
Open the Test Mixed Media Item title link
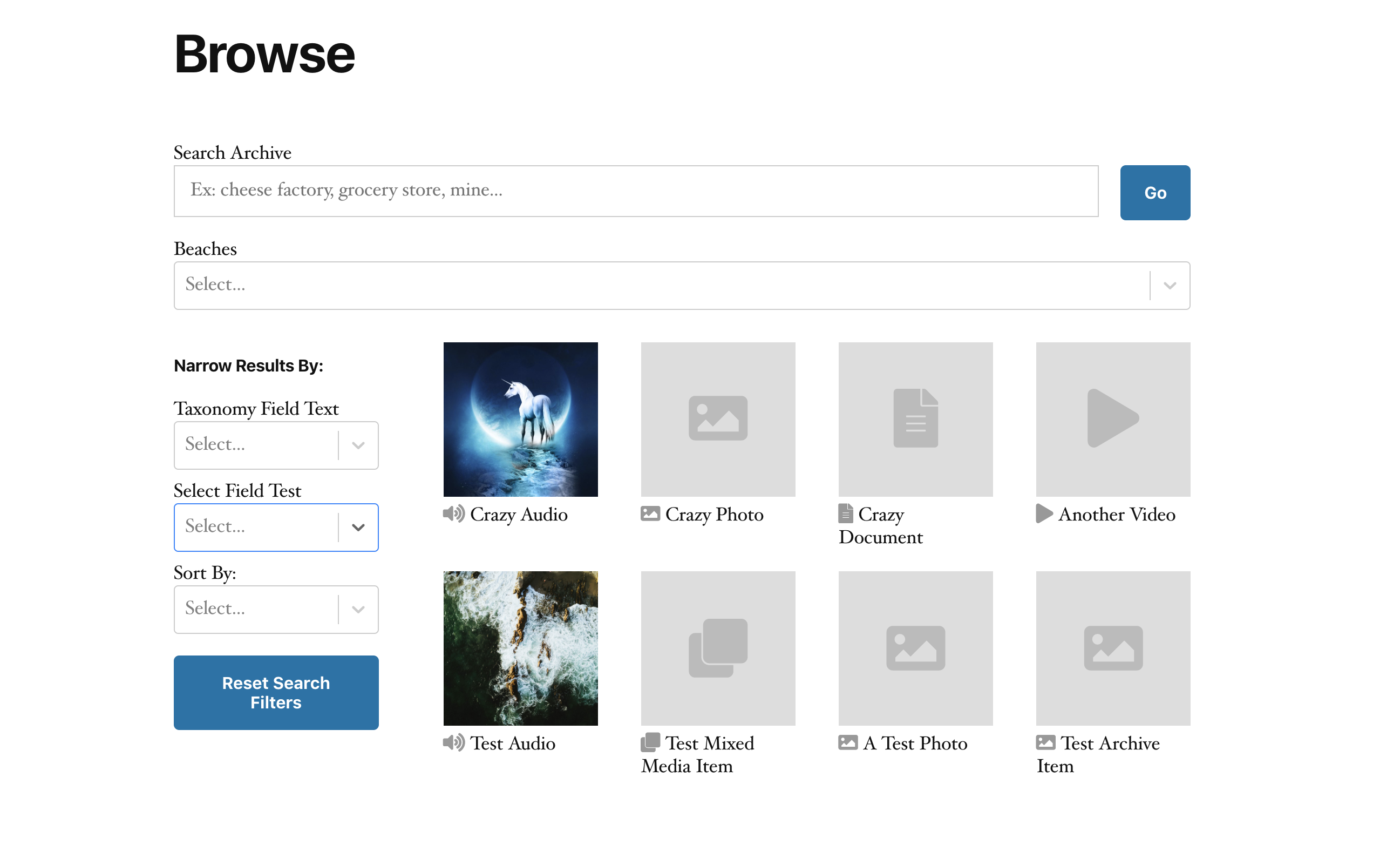698,754
